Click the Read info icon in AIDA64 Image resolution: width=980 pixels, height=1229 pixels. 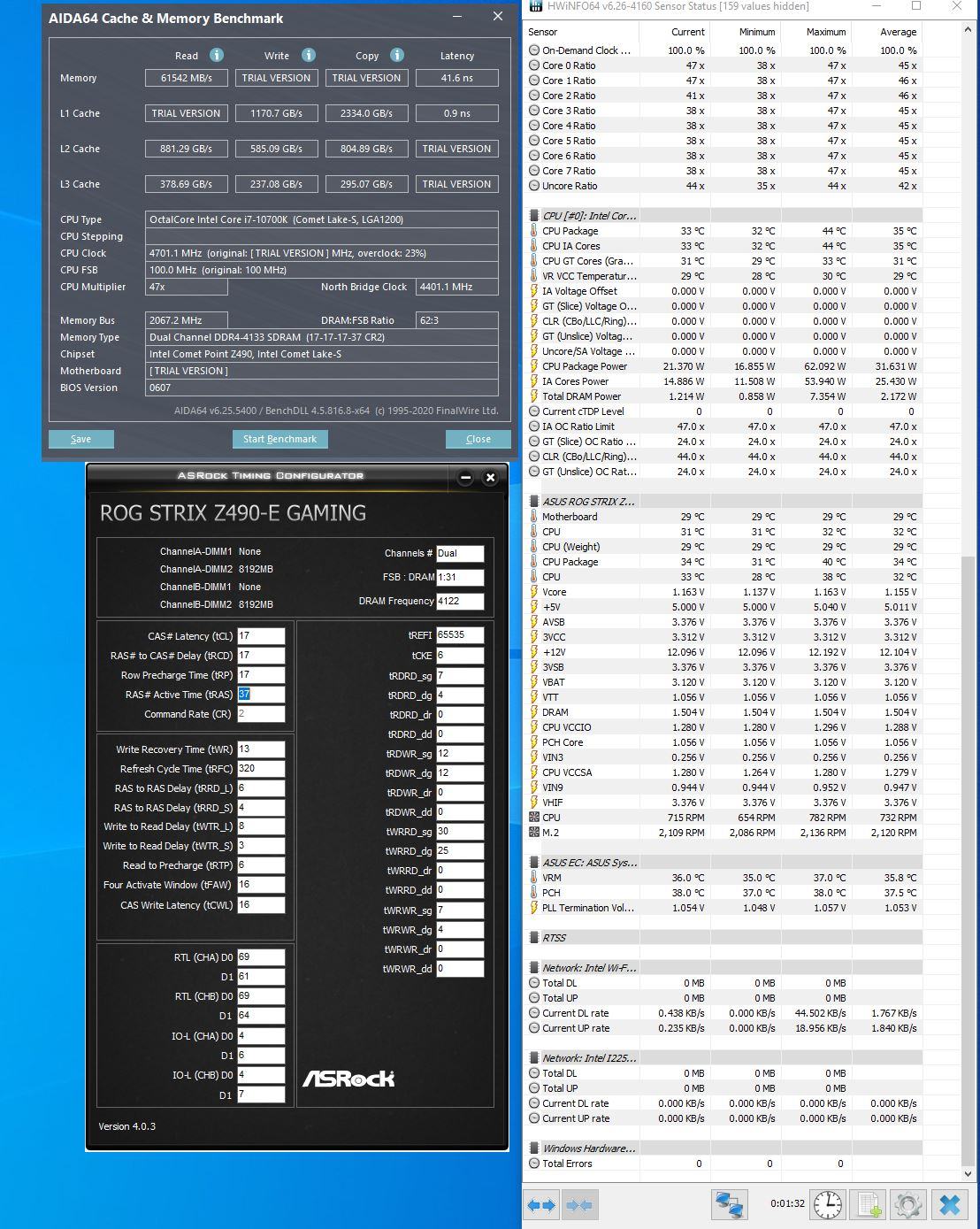click(217, 55)
